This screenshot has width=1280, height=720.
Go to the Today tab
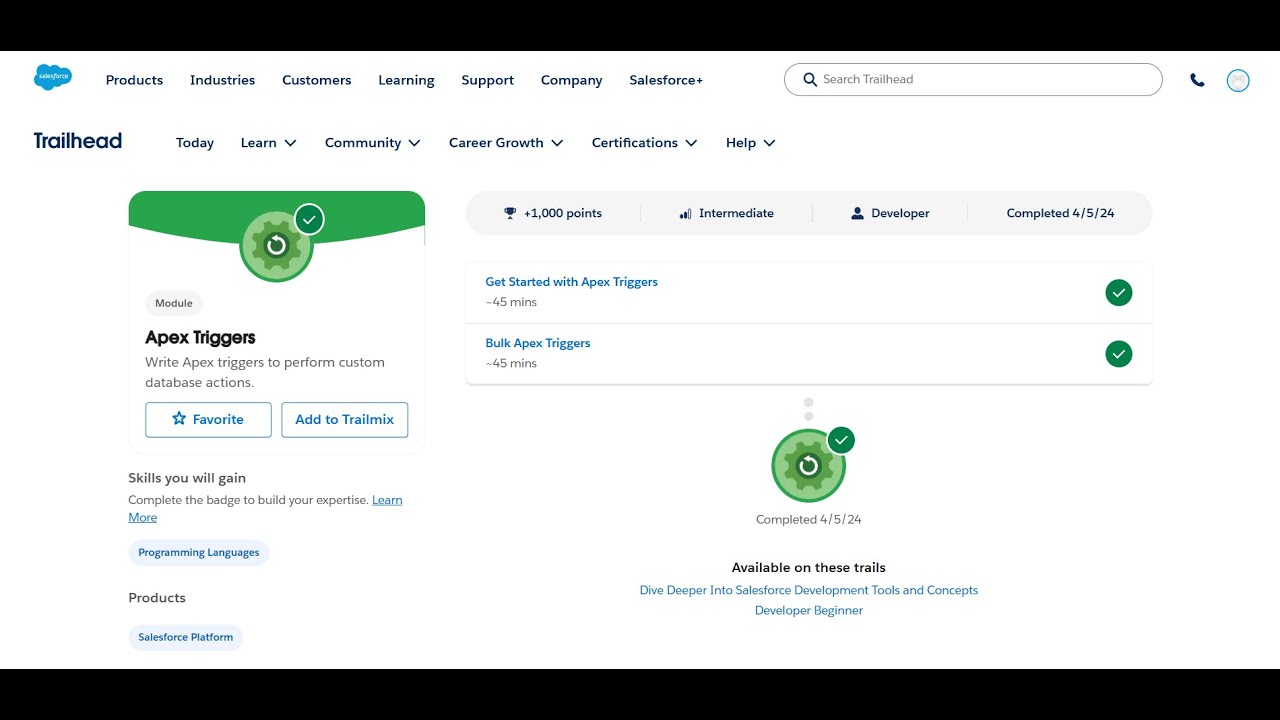[x=195, y=143]
